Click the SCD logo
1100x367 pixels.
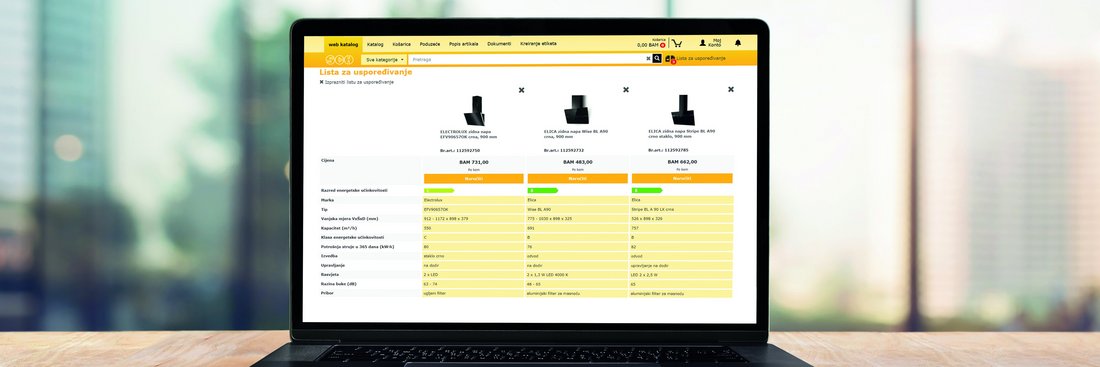click(340, 60)
